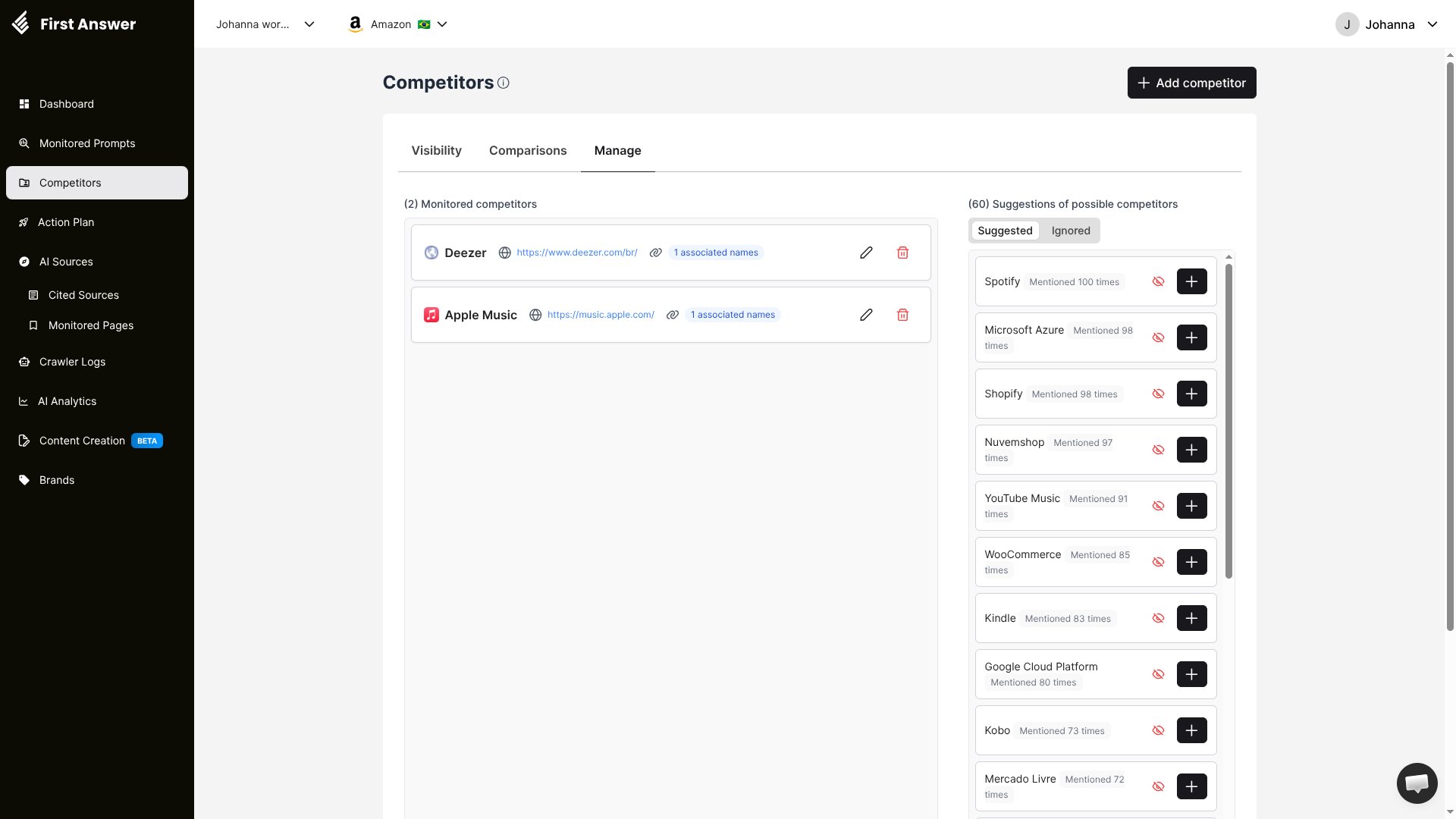Add Mercado Livre as competitor
Image resolution: width=1456 pixels, height=819 pixels.
pos(1191,786)
